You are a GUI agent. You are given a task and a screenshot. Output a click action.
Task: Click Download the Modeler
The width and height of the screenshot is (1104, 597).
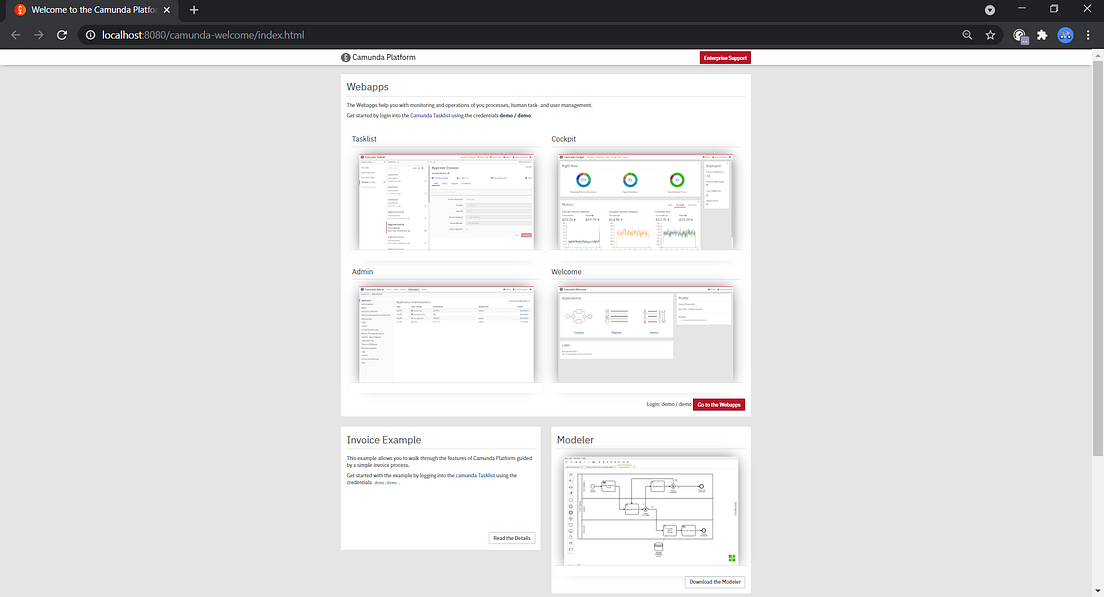714,581
